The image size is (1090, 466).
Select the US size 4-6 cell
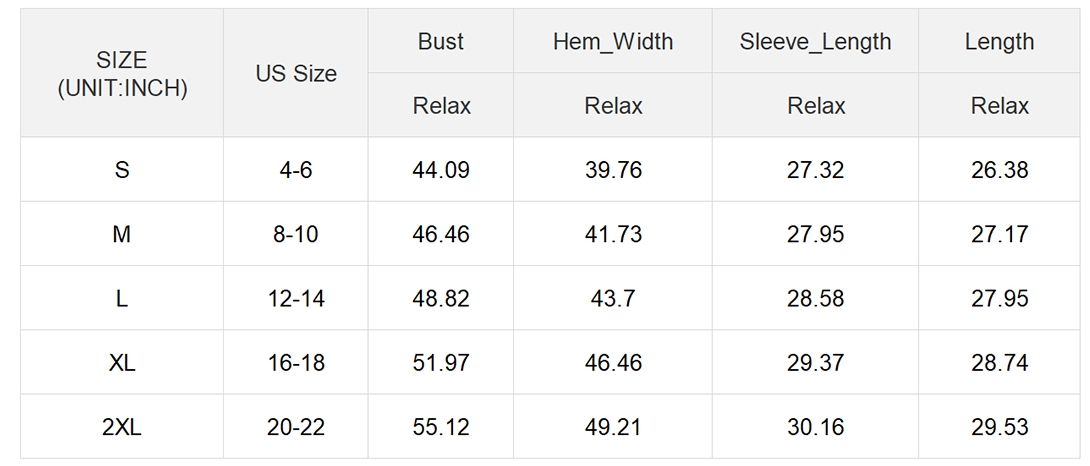[x=295, y=170]
